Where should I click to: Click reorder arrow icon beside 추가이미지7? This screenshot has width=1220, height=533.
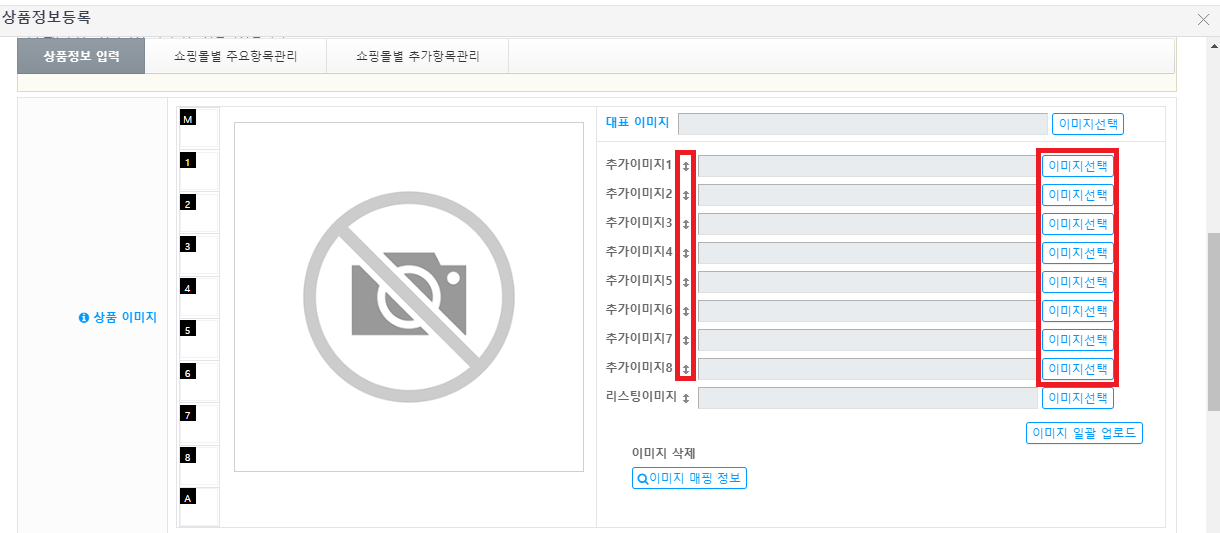click(x=686, y=341)
